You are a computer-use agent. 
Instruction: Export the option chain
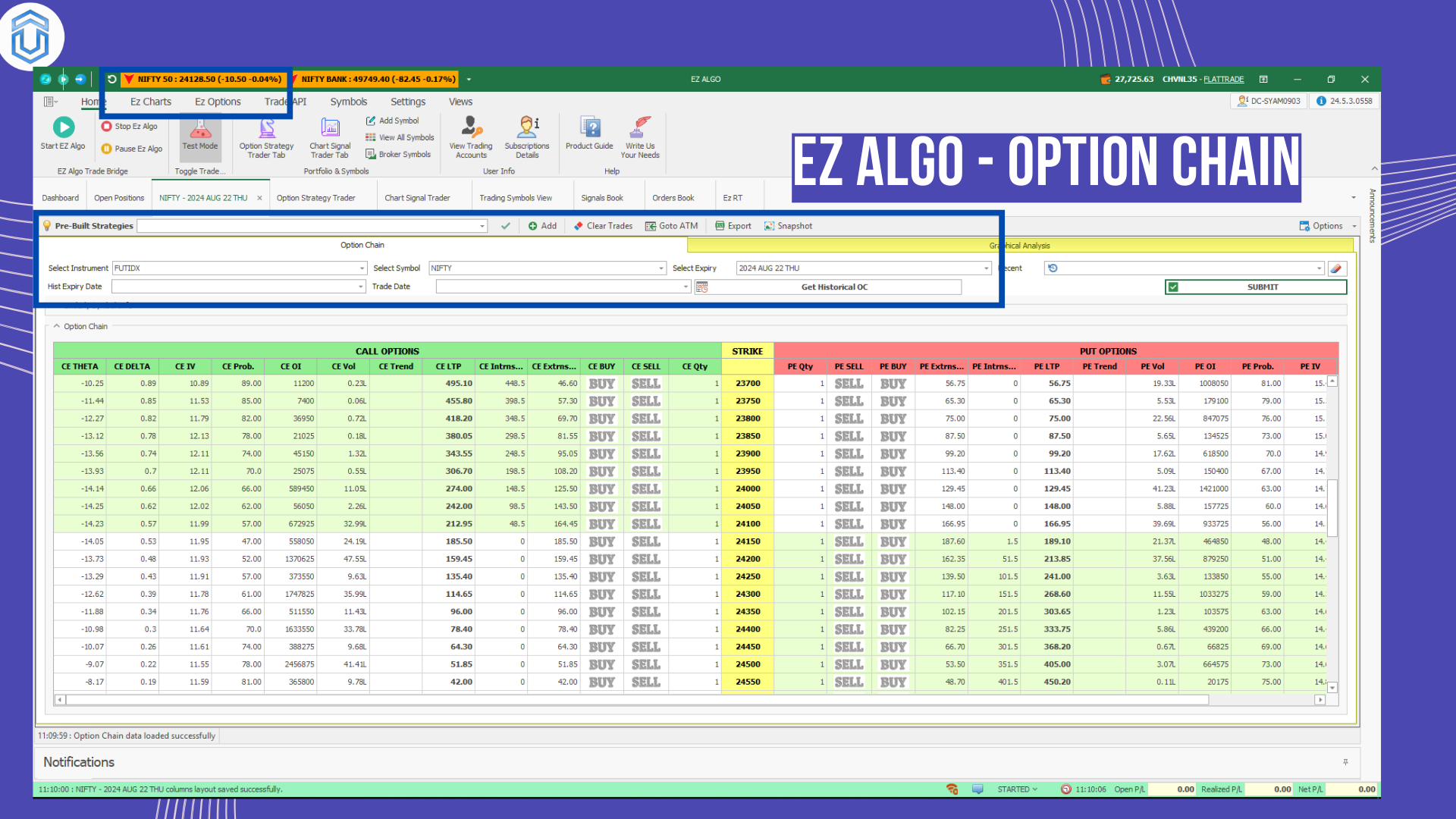point(733,226)
